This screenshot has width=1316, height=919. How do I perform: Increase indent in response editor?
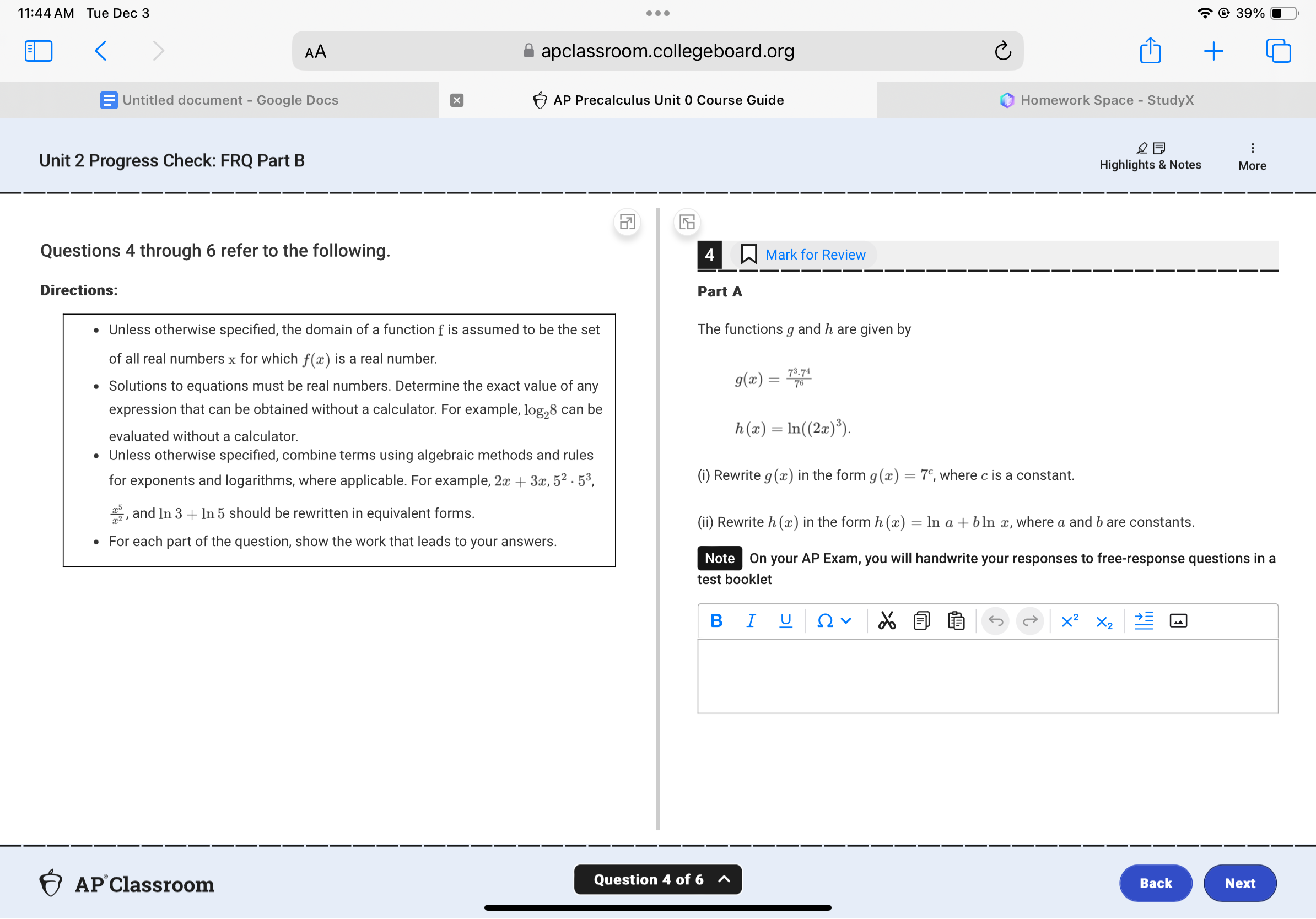pos(1143,620)
